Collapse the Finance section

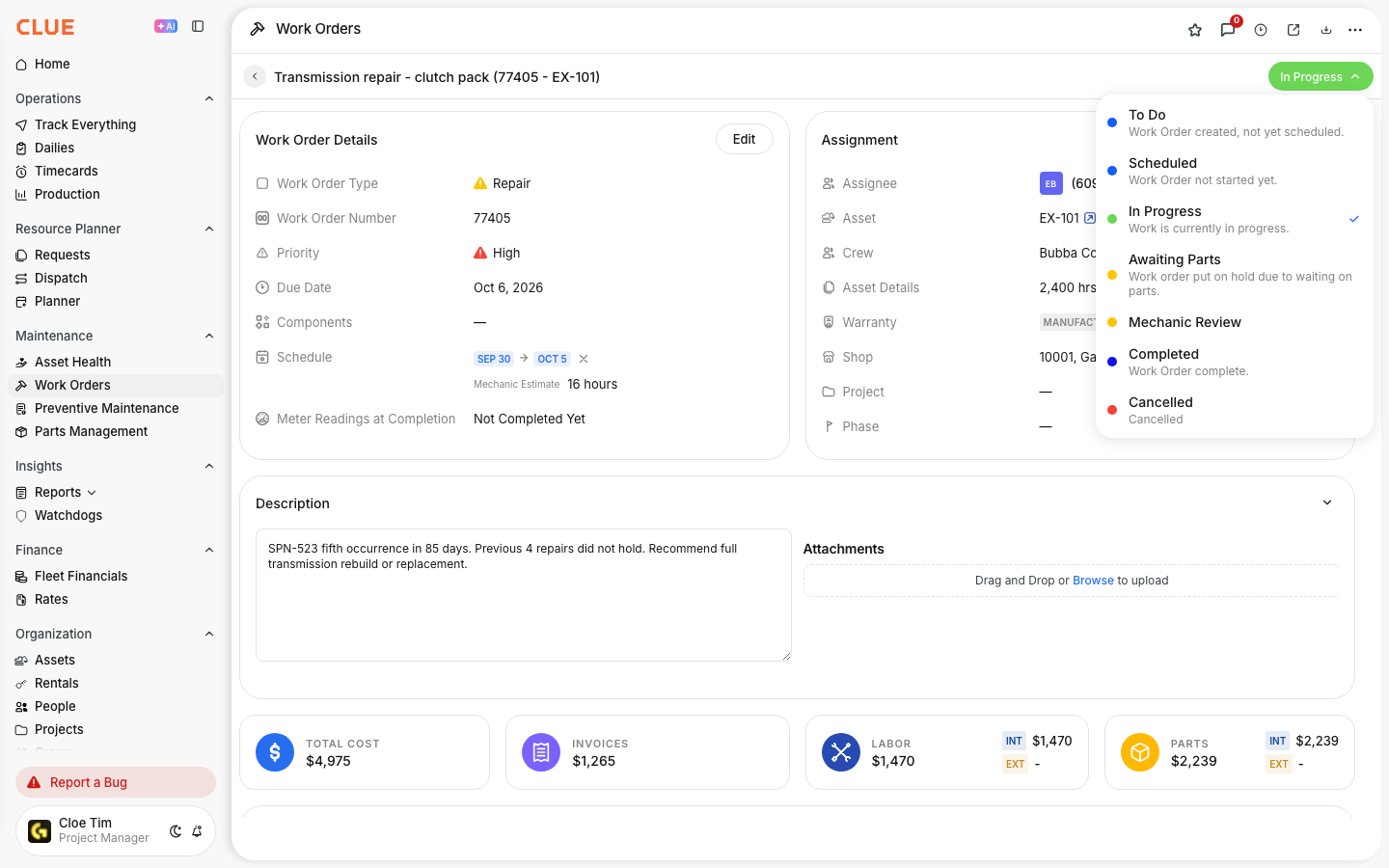(x=209, y=550)
